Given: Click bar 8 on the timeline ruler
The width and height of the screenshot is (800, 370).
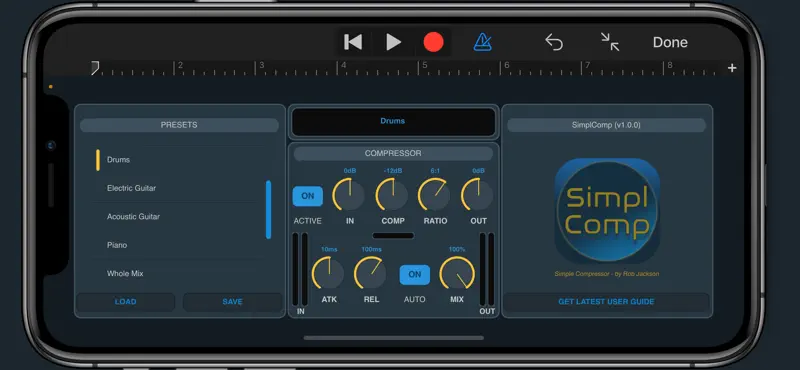Looking at the screenshot, I should click(667, 67).
